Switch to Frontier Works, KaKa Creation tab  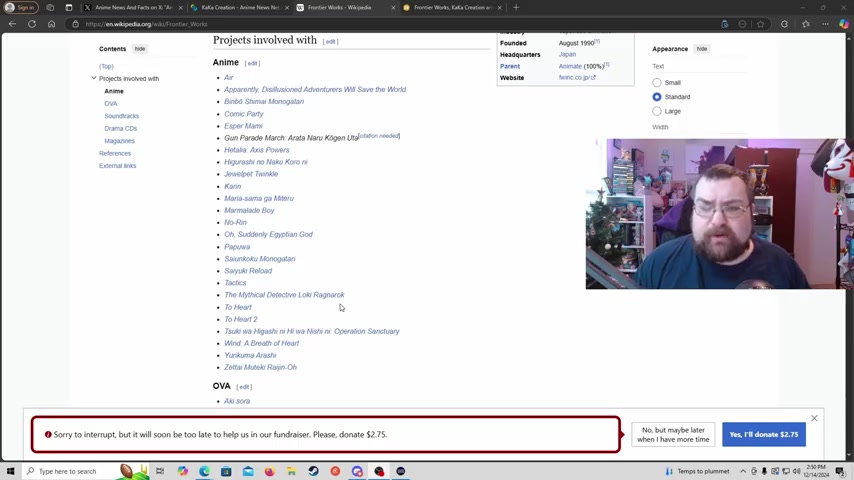tap(452, 8)
